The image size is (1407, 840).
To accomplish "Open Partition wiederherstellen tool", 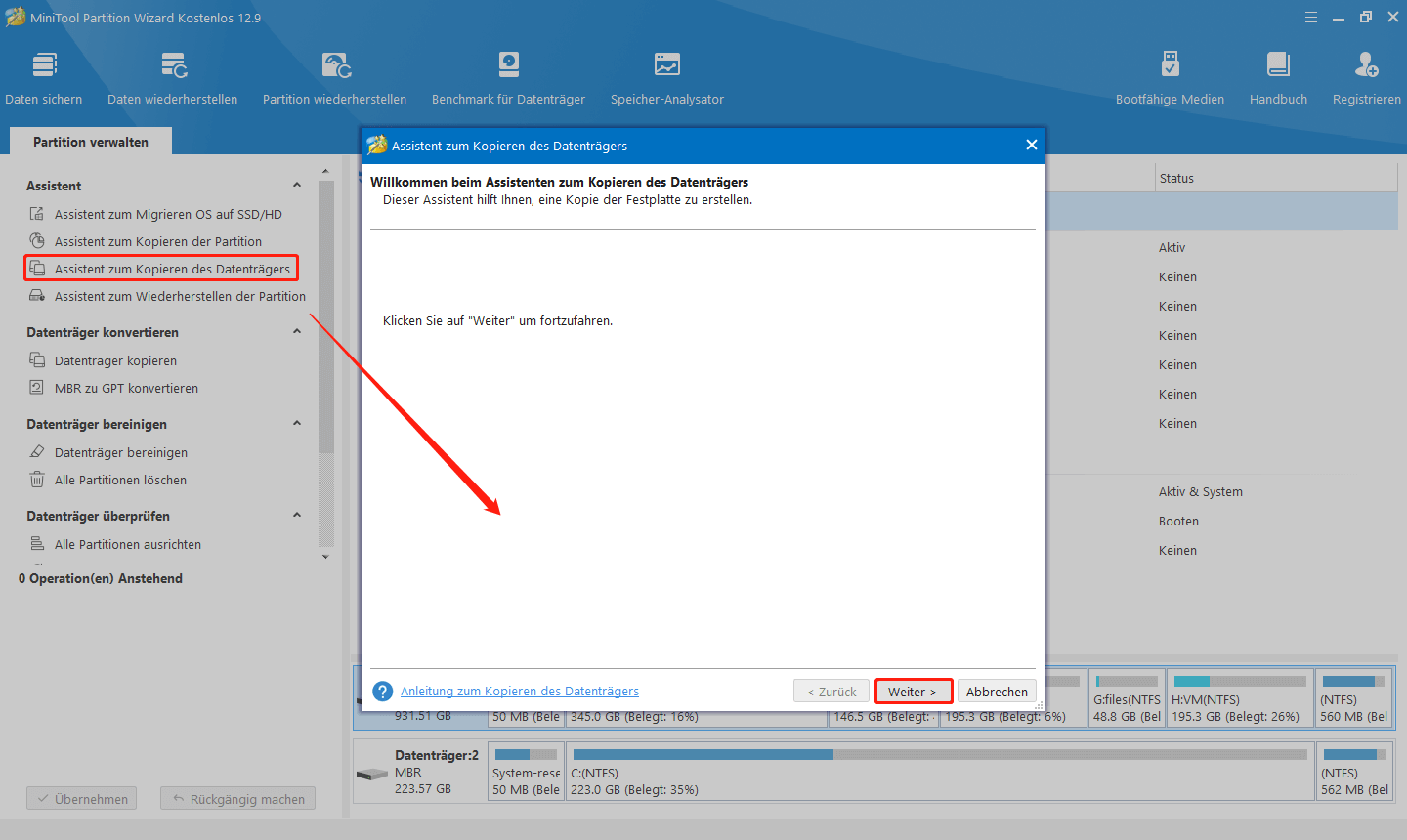I will point(335,78).
